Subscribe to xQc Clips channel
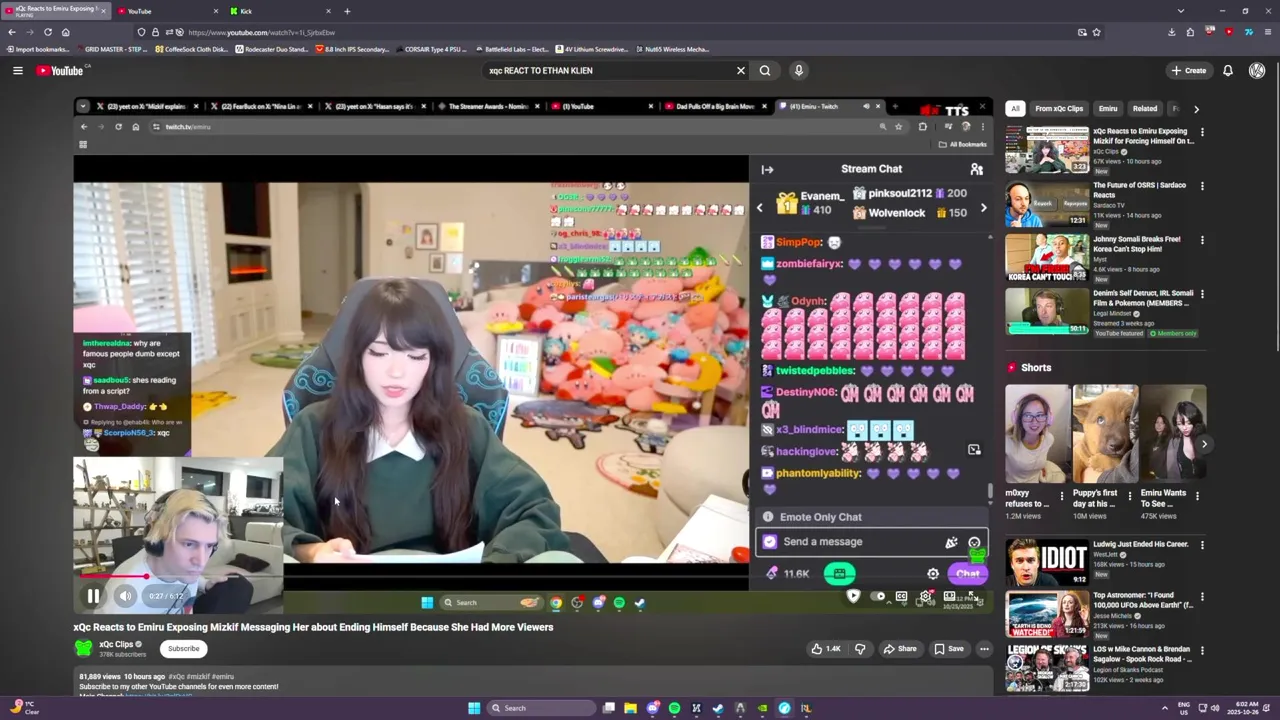The width and height of the screenshot is (1280, 720). point(183,648)
